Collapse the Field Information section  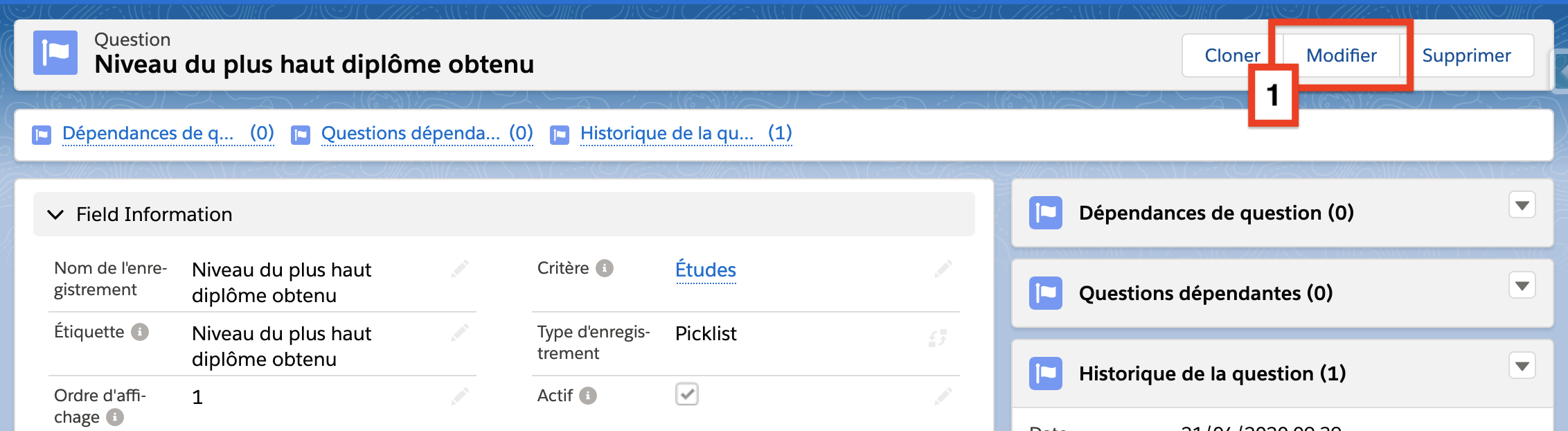pyautogui.click(x=55, y=214)
